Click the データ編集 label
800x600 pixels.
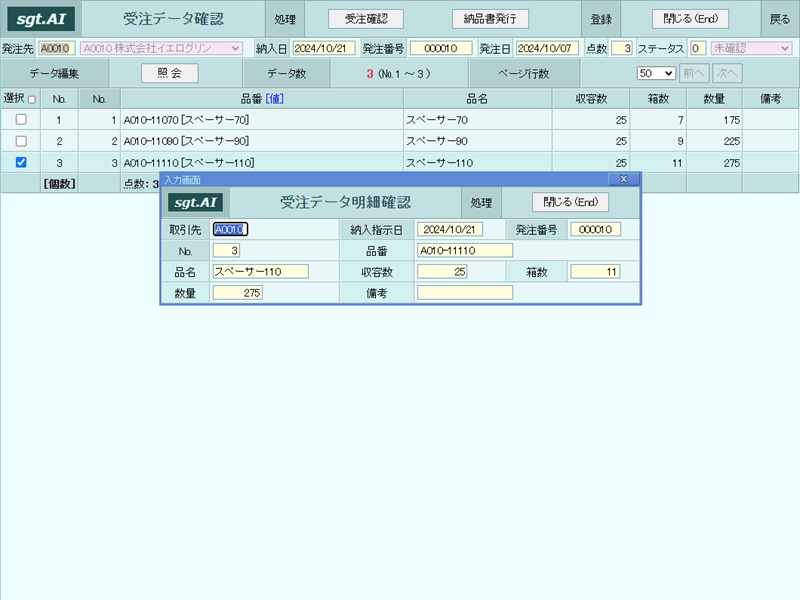pos(54,73)
